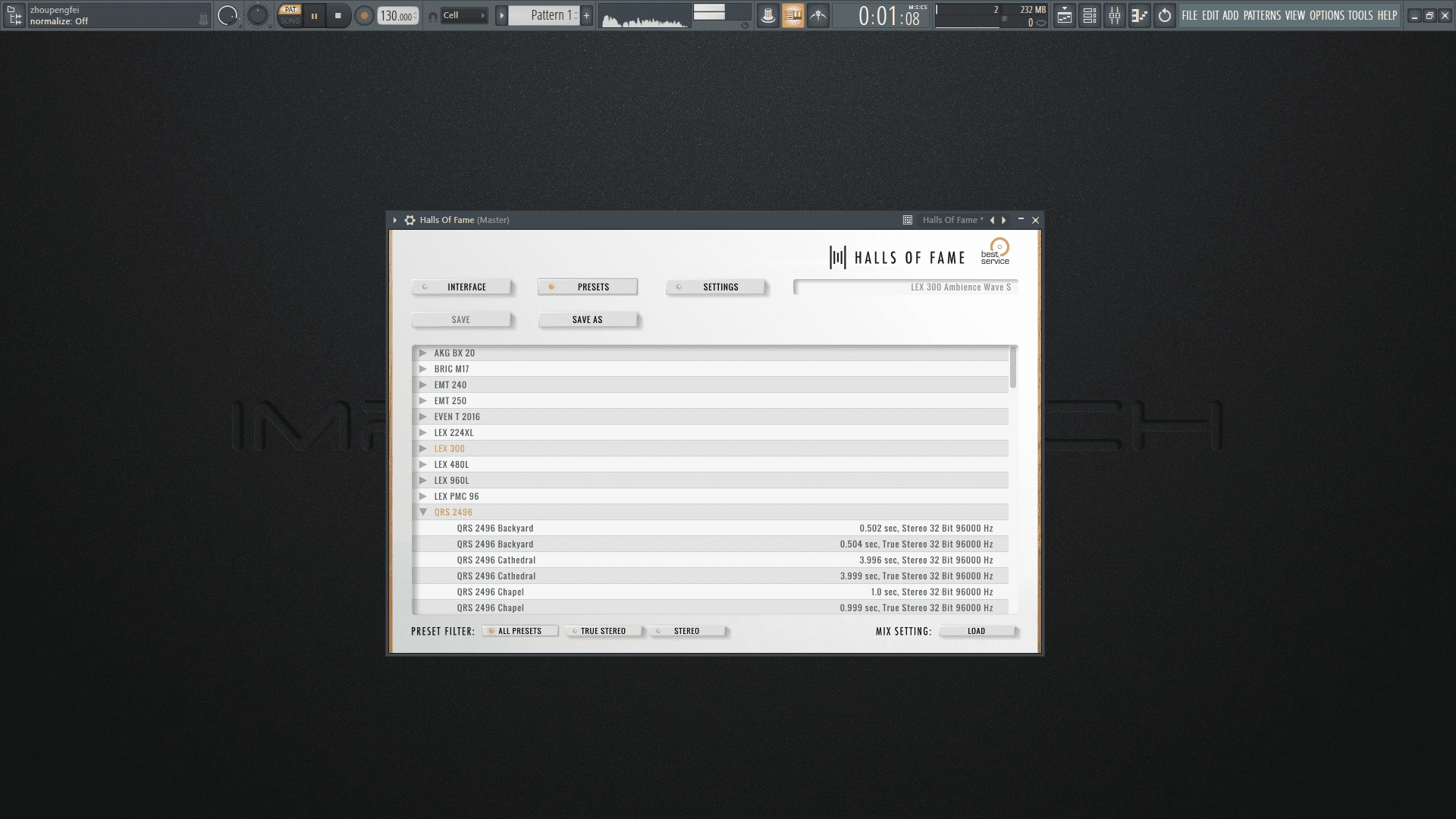Select QRS 2496 Cathedral 3.999 sec True Stereo preset
Viewport: 1456px width, 819px height.
click(711, 576)
